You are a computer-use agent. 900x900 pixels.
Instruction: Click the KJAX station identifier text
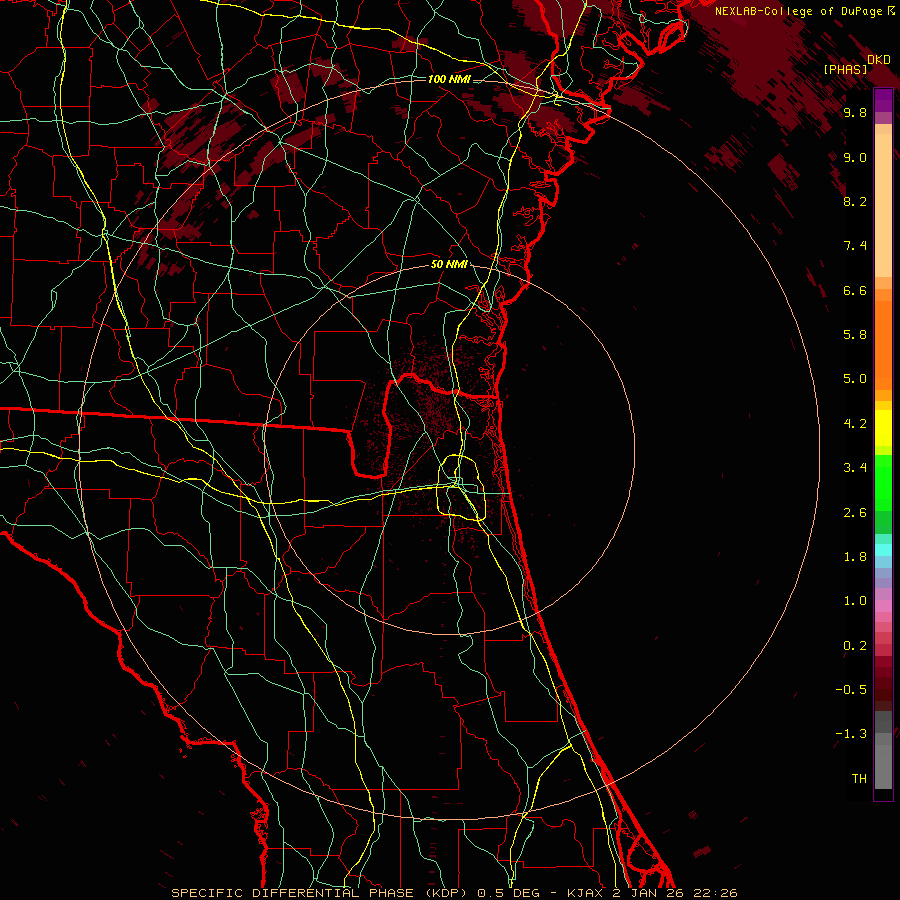[x=586, y=893]
